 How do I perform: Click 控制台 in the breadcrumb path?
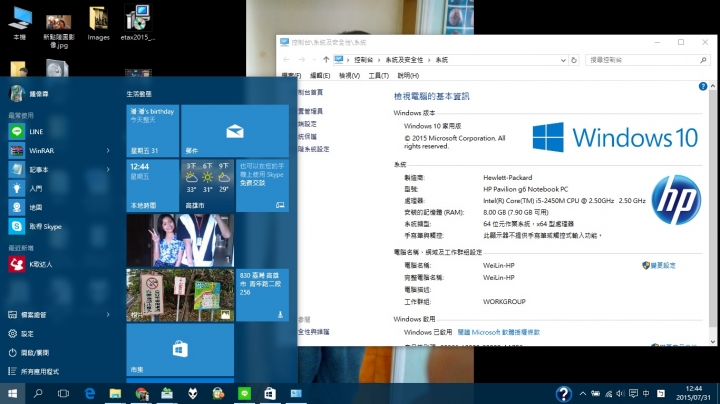(x=364, y=60)
